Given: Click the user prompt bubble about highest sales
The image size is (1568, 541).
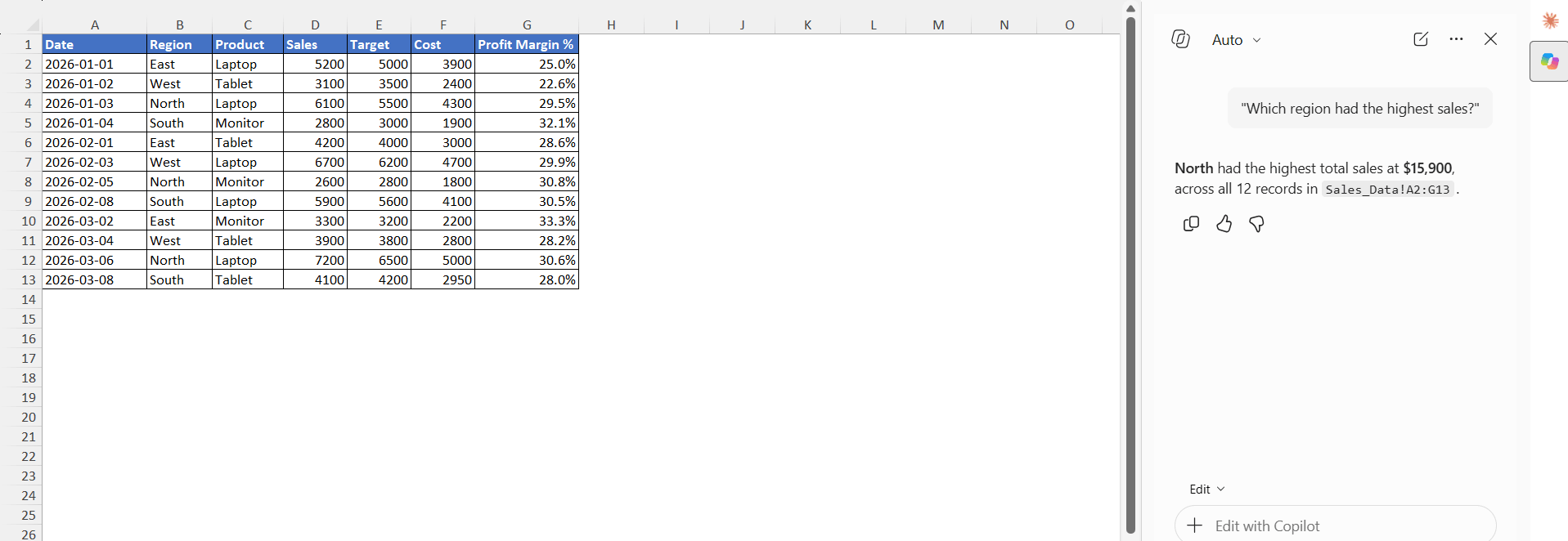Looking at the screenshot, I should click(x=1359, y=109).
